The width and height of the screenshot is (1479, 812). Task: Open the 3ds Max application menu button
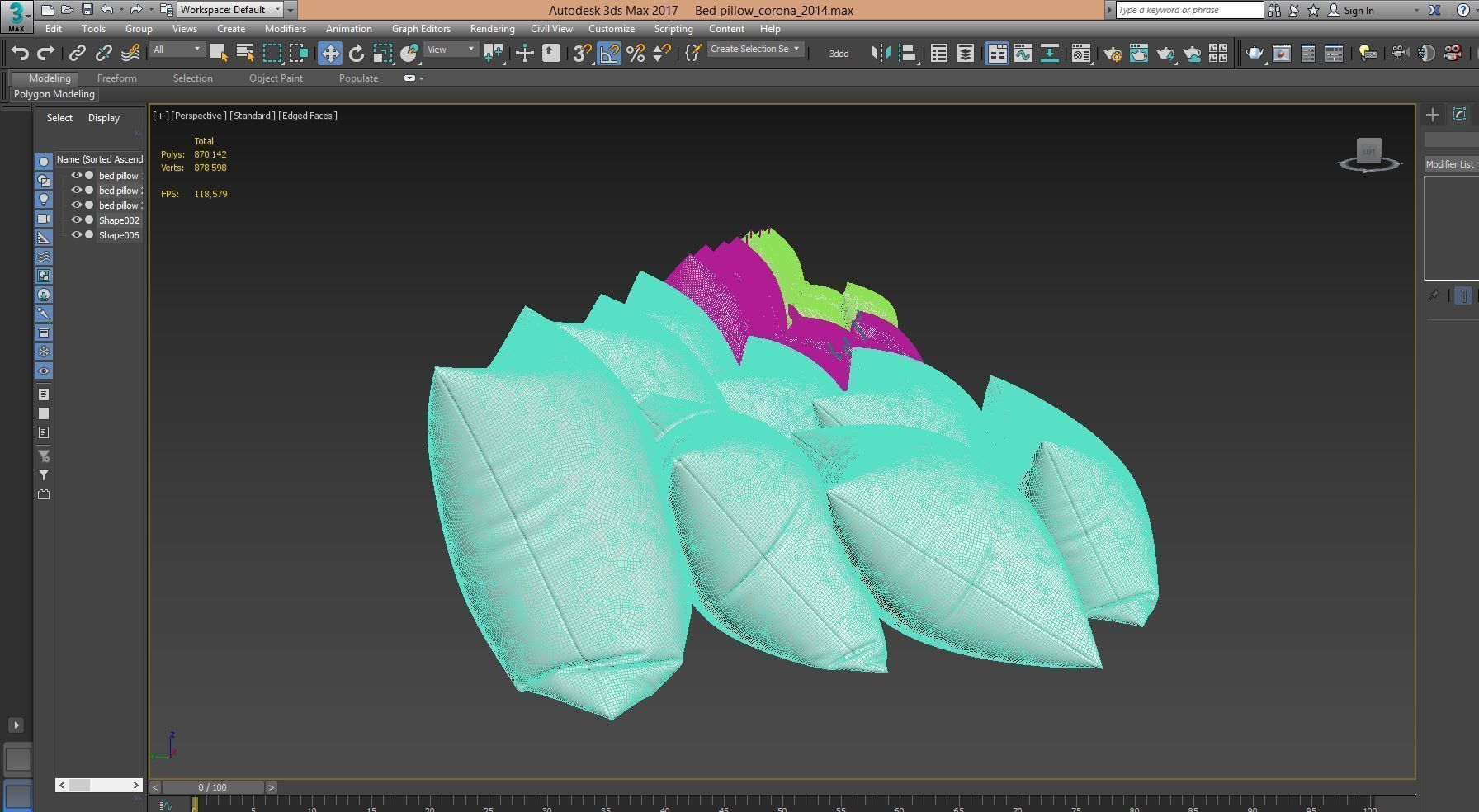[x=17, y=16]
